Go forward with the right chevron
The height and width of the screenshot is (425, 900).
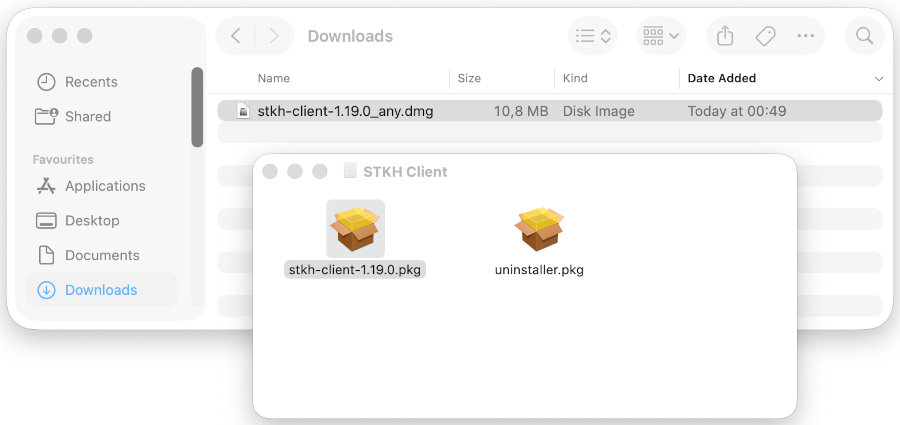pos(273,36)
